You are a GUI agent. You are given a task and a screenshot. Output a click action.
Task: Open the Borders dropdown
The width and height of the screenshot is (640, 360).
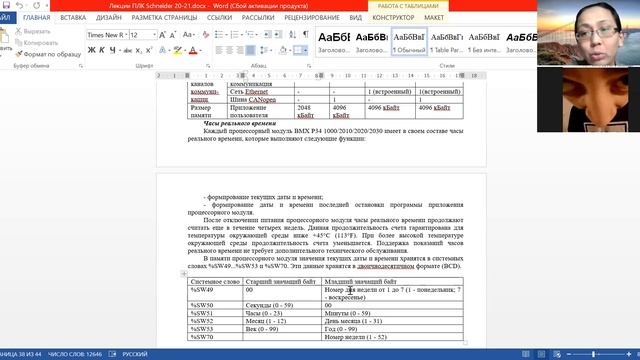[306, 50]
